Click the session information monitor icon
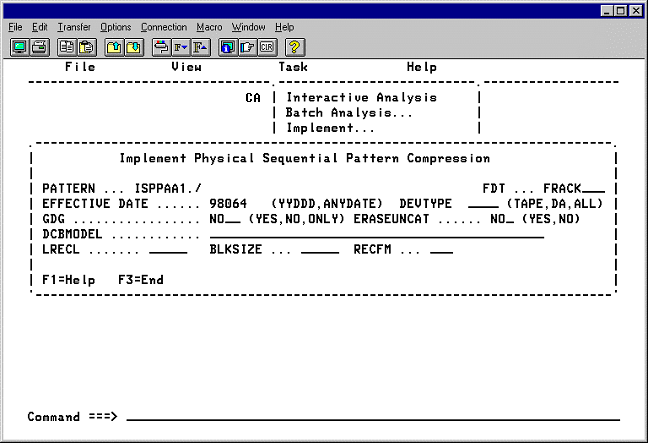The height and width of the screenshot is (443, 648). (228, 47)
